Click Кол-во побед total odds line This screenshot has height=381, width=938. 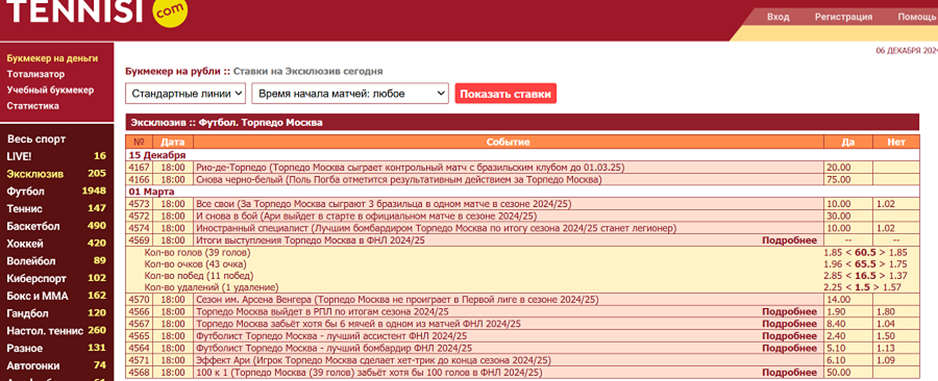[x=866, y=276]
